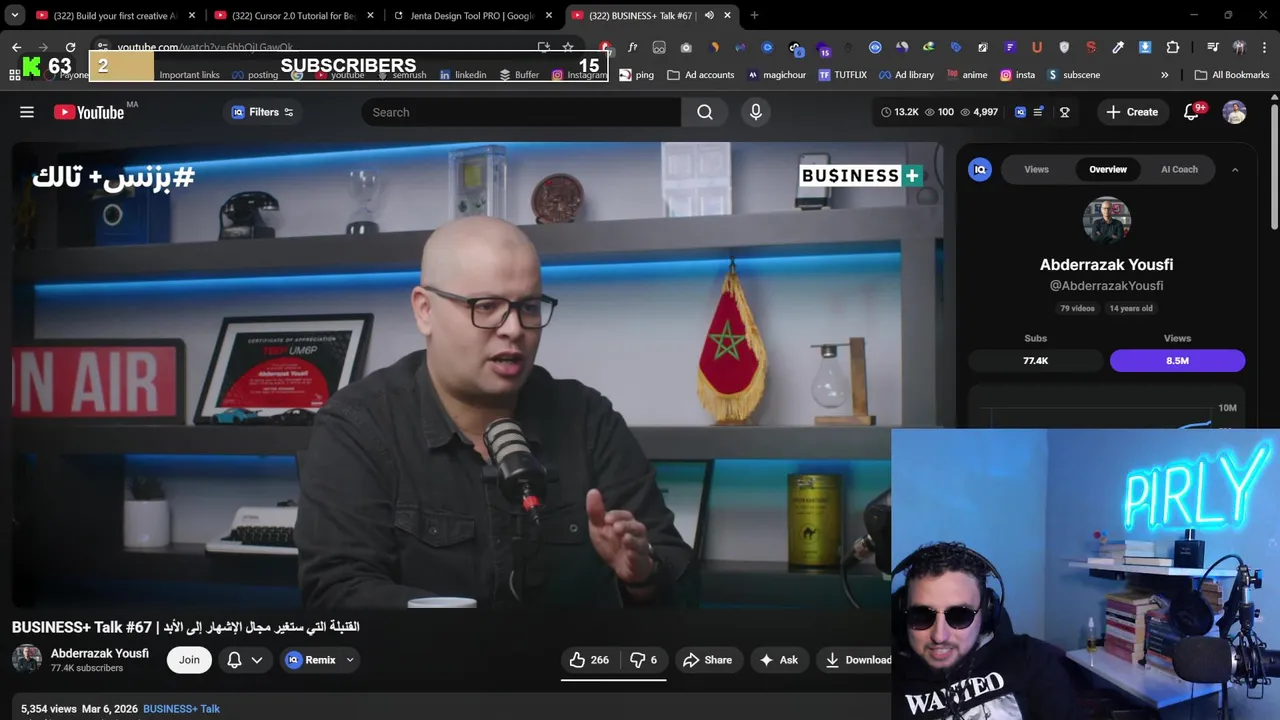Click the shield extension icon
The image size is (1280, 720).
1064,47
